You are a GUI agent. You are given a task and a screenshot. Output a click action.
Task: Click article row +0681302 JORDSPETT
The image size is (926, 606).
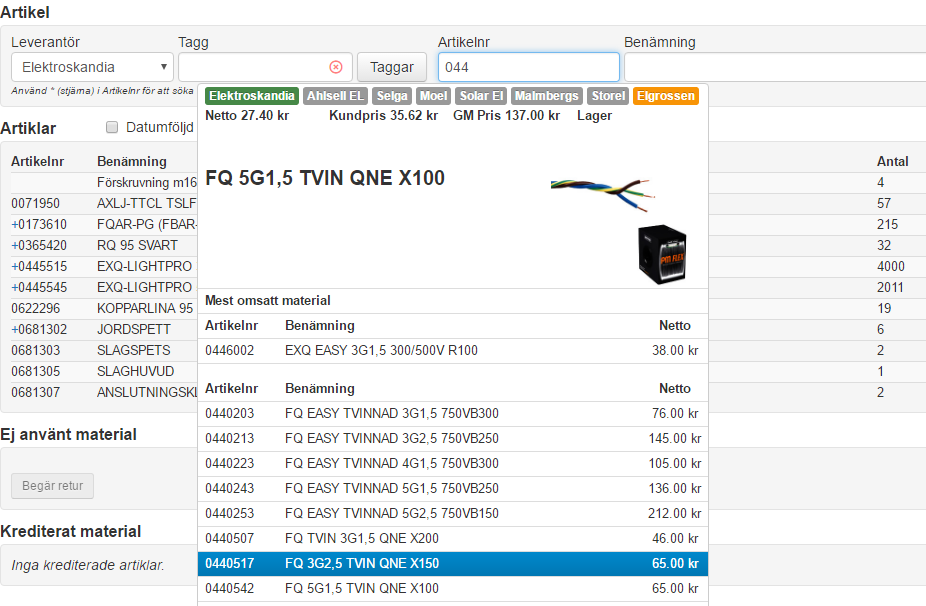point(104,330)
